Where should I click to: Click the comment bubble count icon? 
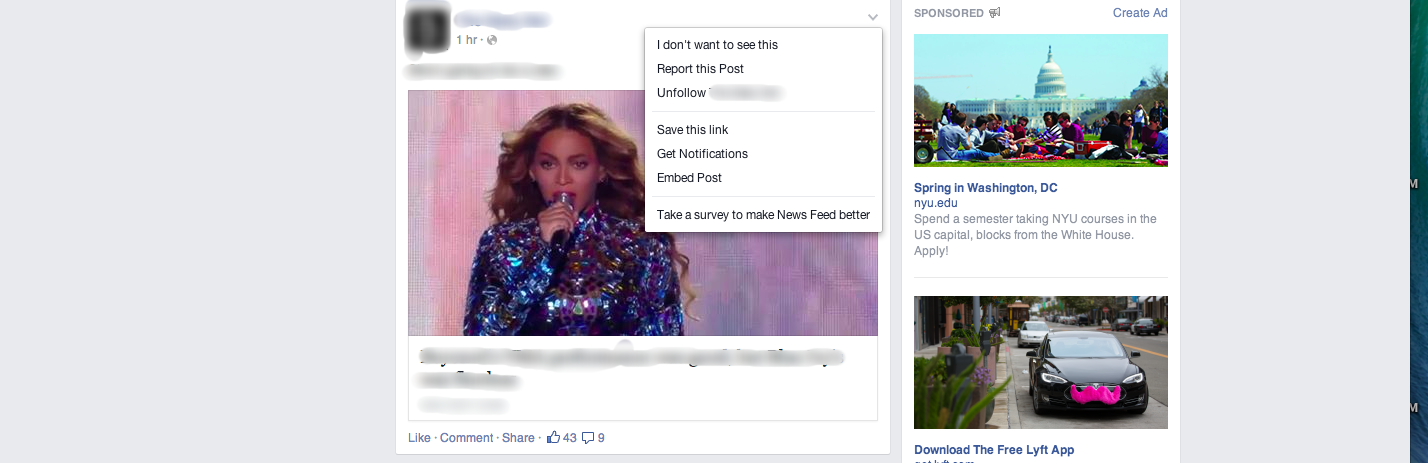tap(588, 438)
